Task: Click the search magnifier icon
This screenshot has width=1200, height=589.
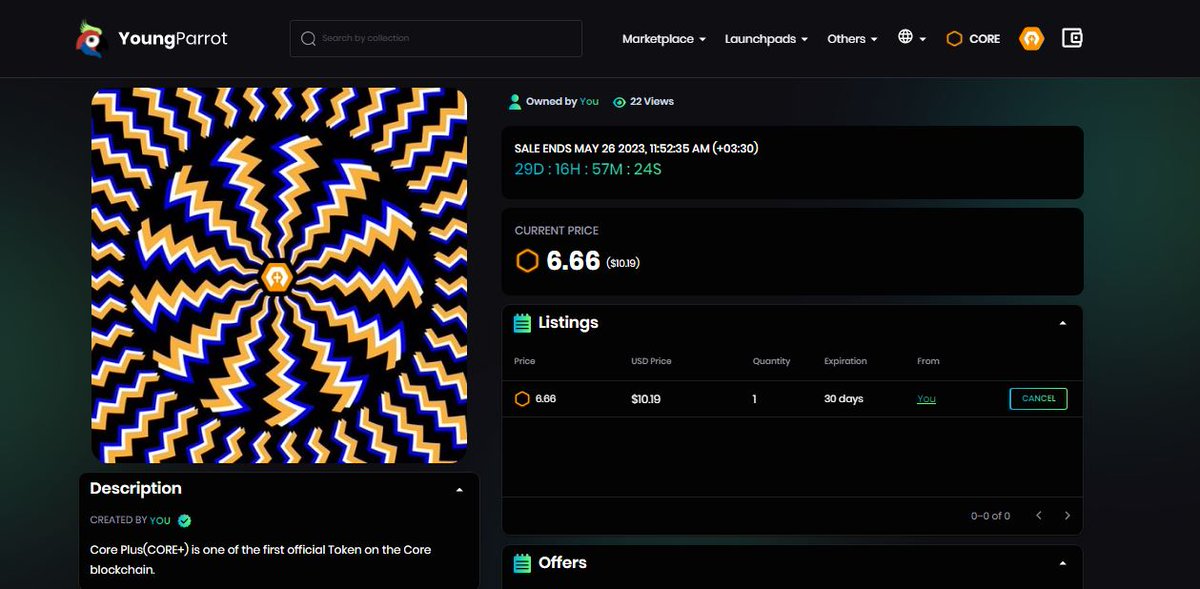Action: click(308, 38)
